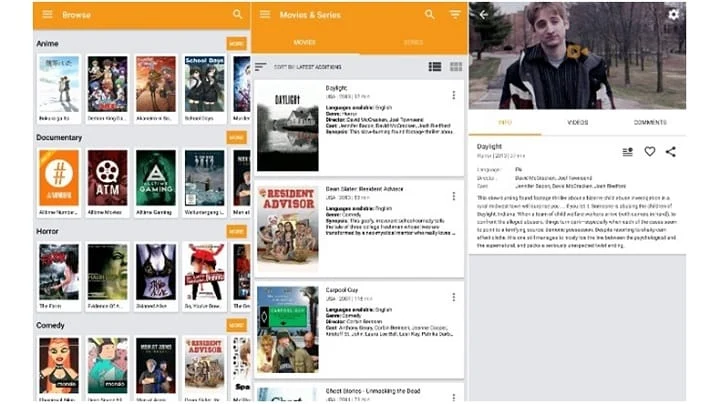Favorite Daylight with the heart icon
Image resolution: width=720 pixels, height=404 pixels.
(650, 151)
